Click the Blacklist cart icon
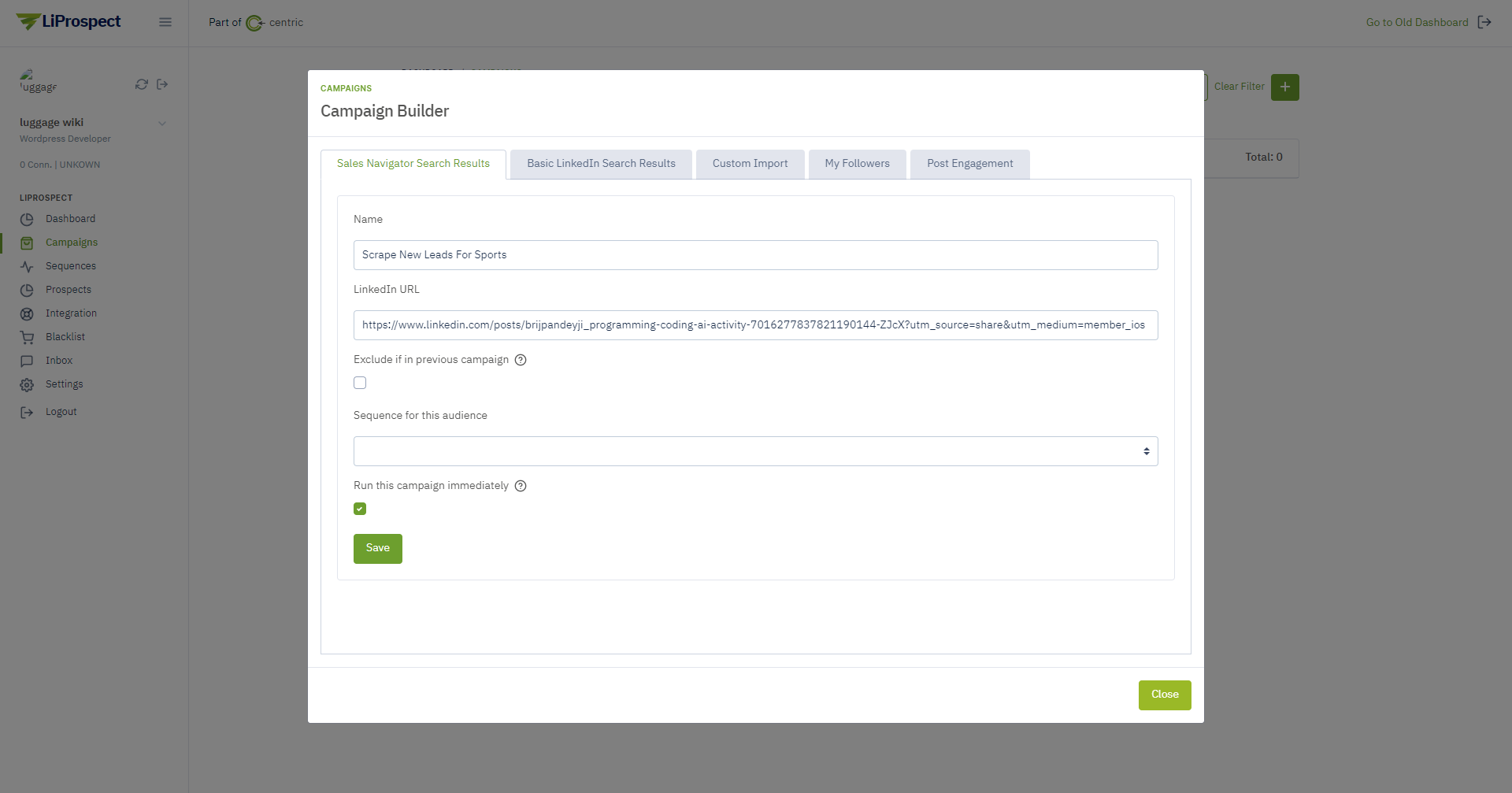Screen dimensions: 1512x793 (27, 338)
